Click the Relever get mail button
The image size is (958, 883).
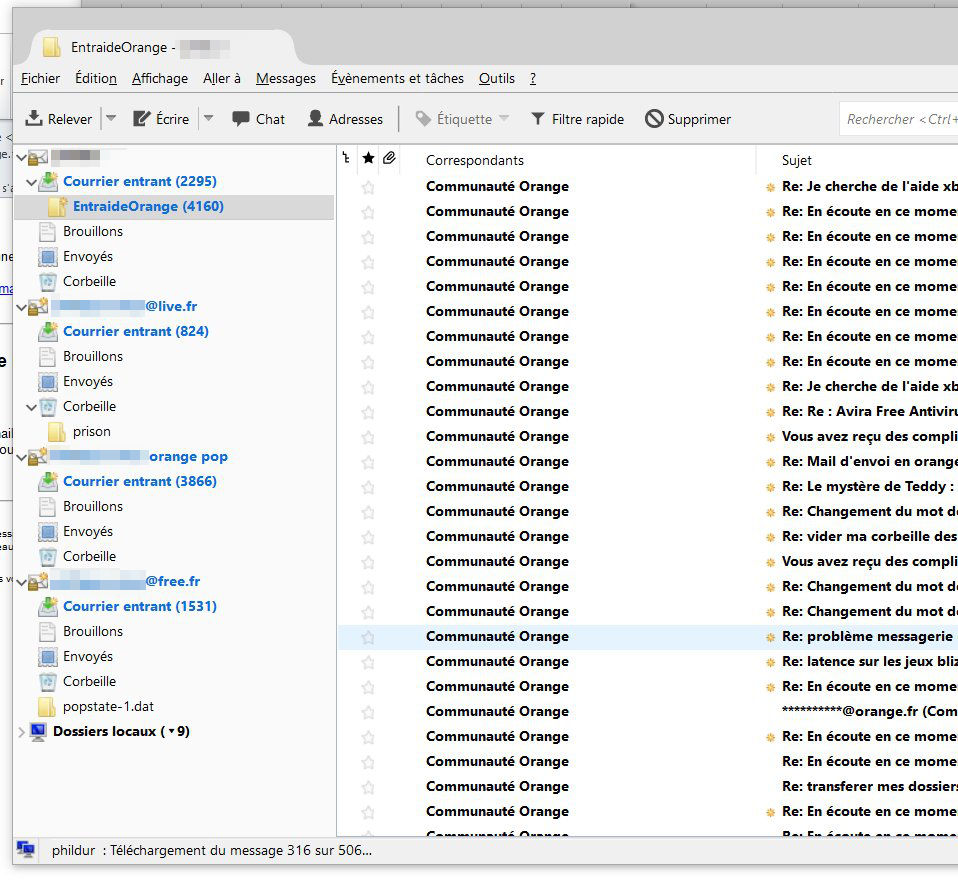pos(58,119)
